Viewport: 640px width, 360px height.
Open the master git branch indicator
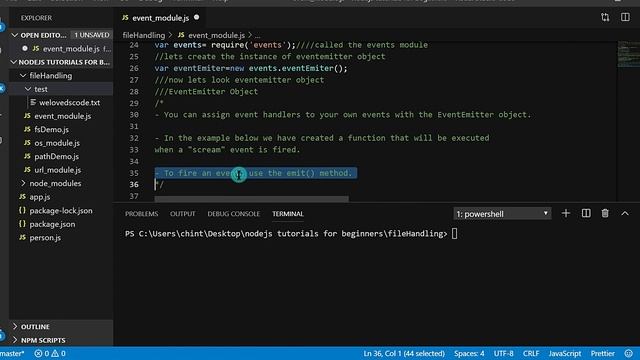point(12,353)
